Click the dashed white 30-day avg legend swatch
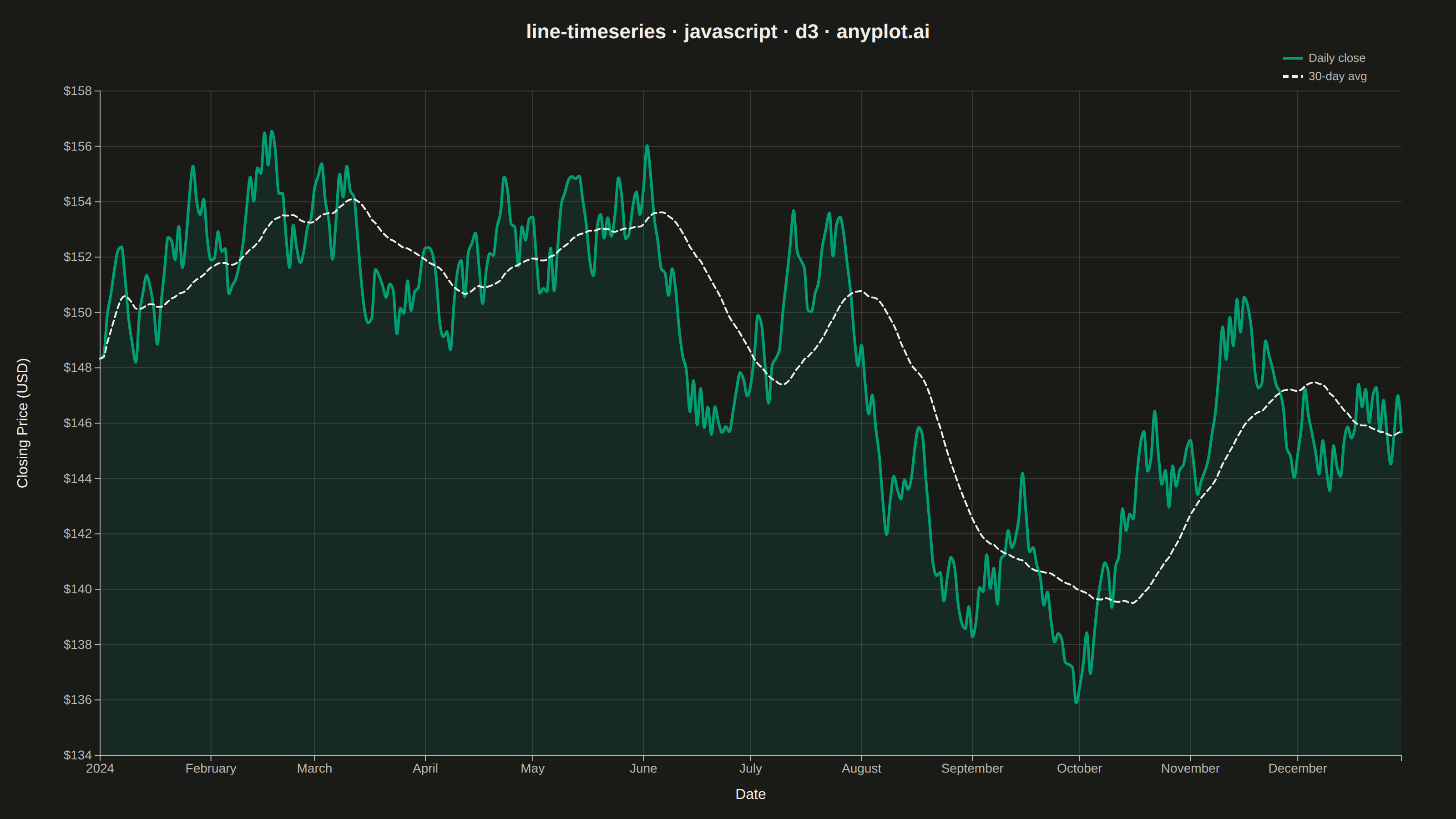 [x=1293, y=76]
